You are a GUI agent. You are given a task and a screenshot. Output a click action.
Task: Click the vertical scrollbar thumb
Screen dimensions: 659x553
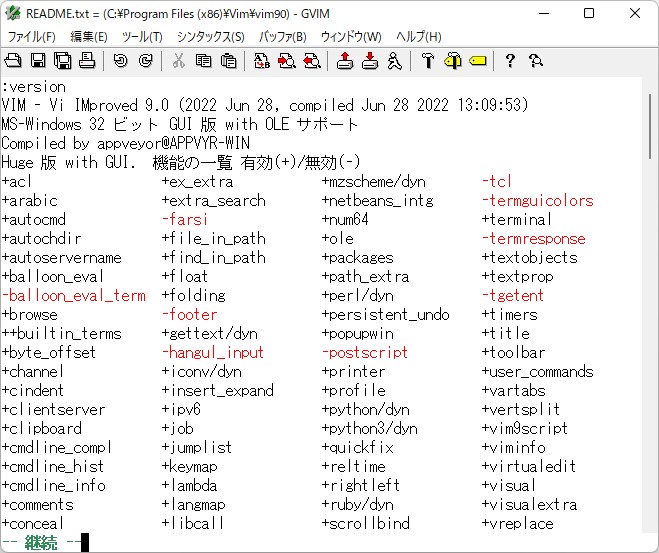[x=650, y=126]
